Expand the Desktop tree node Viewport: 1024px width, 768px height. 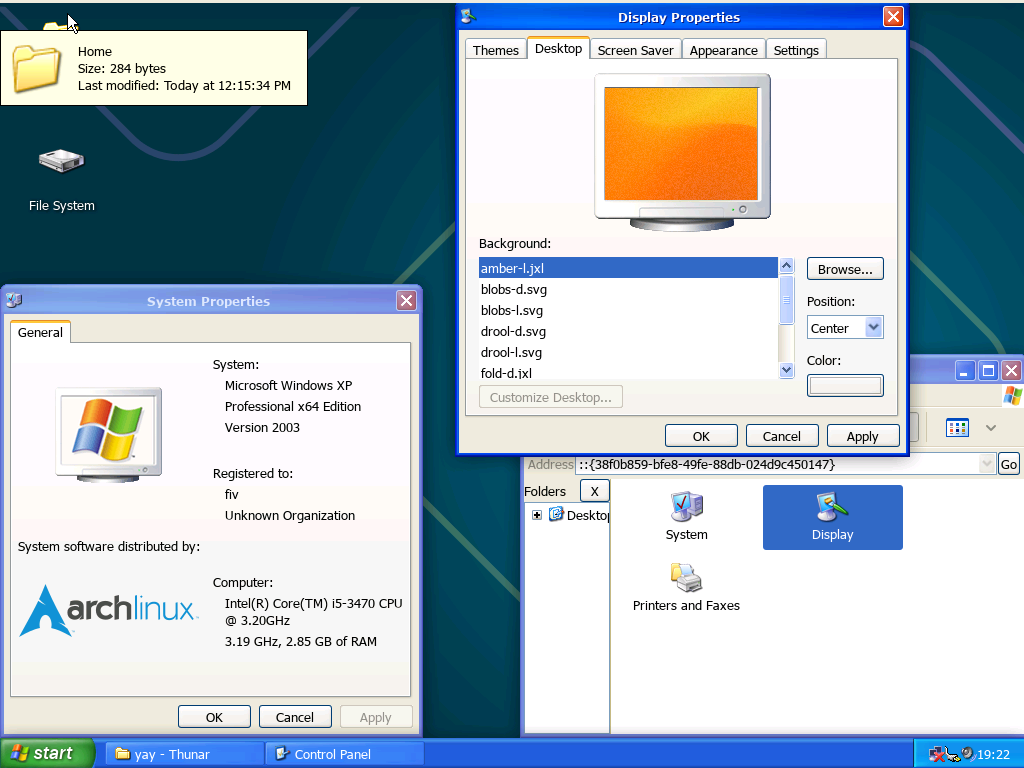pyautogui.click(x=537, y=515)
